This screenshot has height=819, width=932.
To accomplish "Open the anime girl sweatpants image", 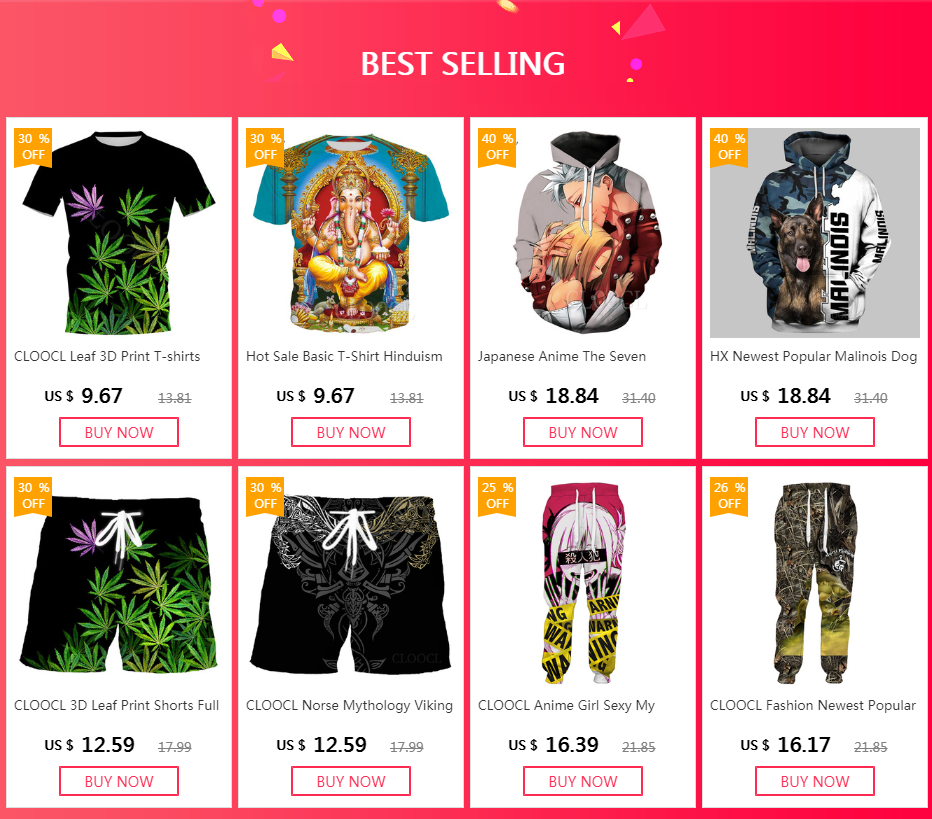I will (x=583, y=582).
